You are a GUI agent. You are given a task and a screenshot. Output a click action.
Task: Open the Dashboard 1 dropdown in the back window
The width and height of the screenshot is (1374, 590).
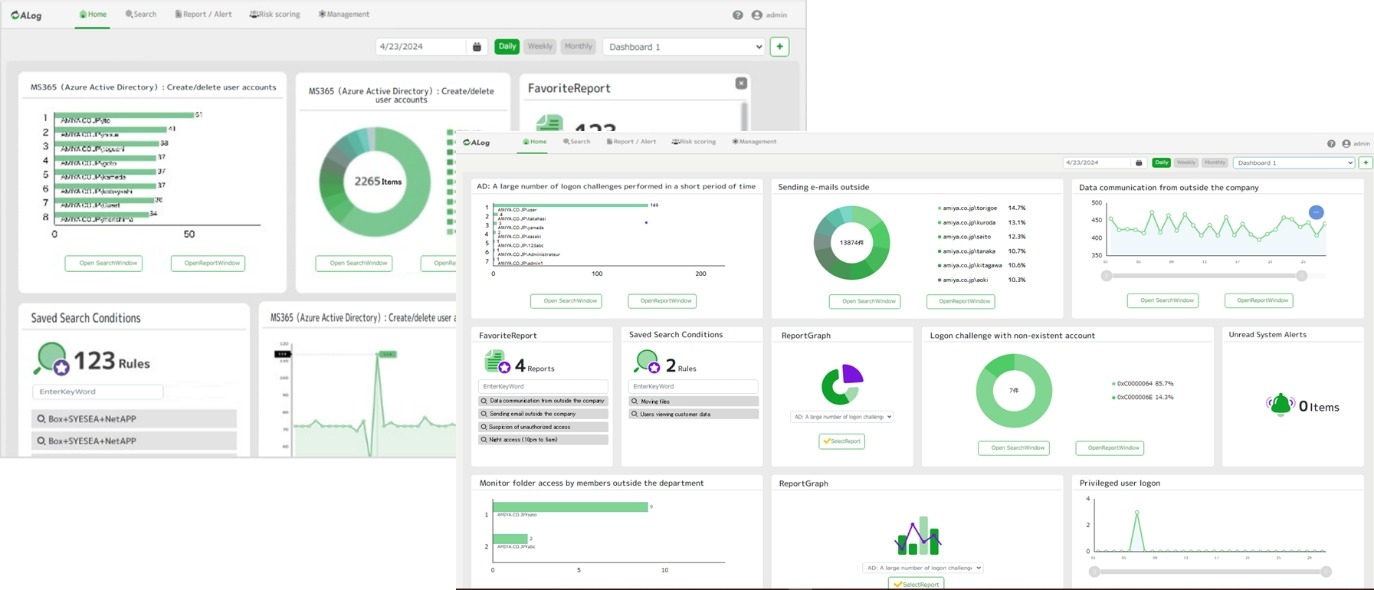[684, 47]
